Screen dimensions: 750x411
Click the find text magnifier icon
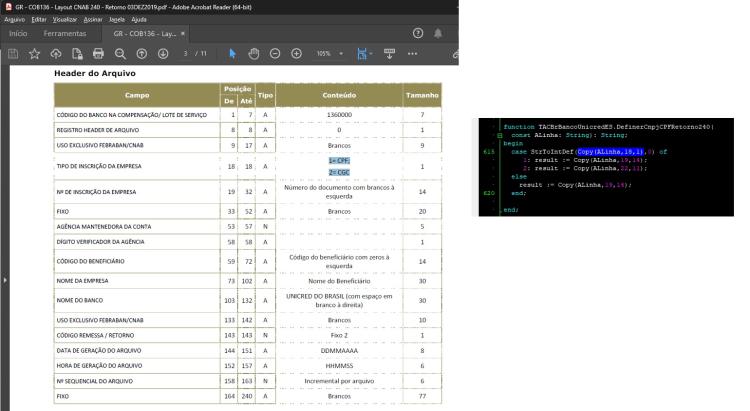point(120,54)
